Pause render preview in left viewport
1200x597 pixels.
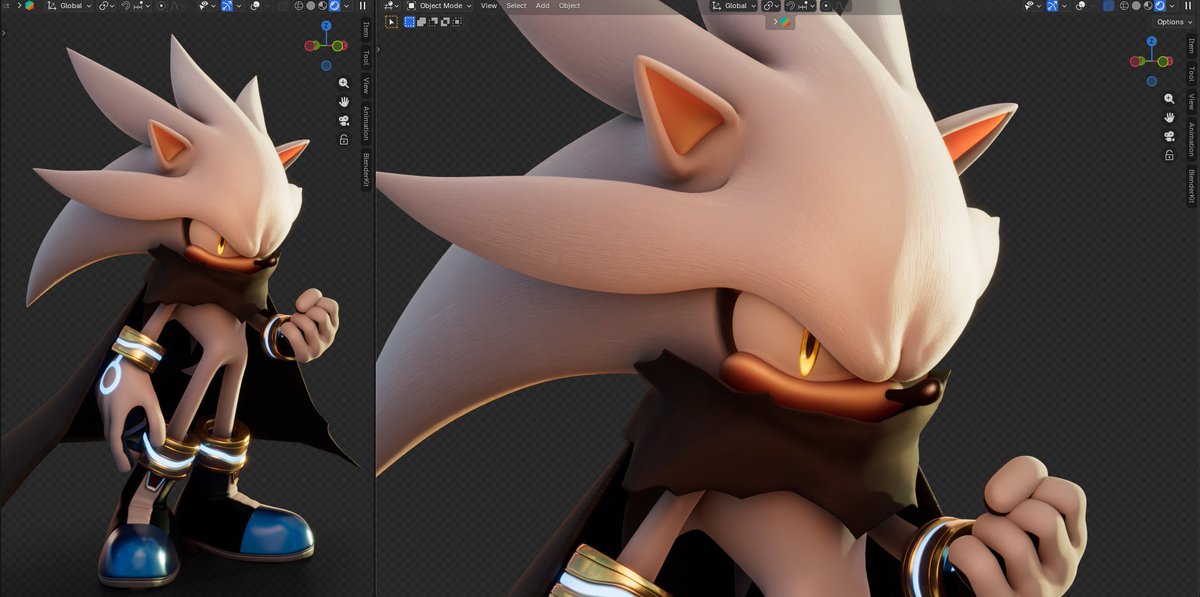tap(362, 6)
